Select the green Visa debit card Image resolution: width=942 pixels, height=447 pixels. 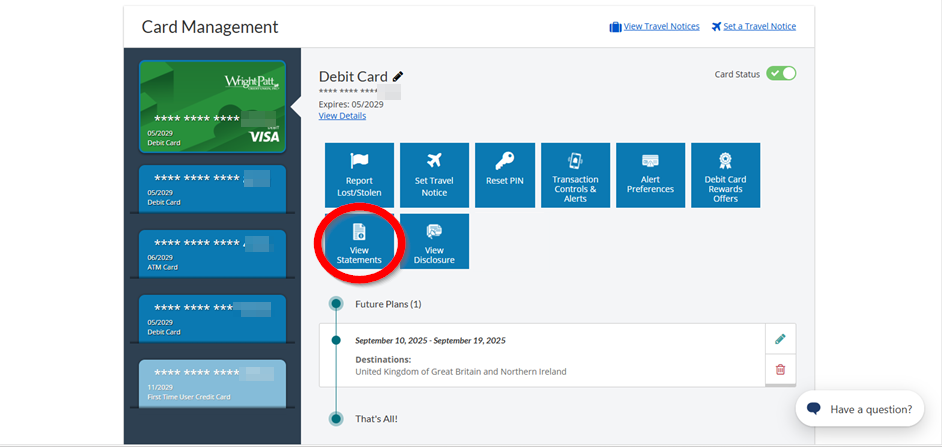(x=213, y=106)
